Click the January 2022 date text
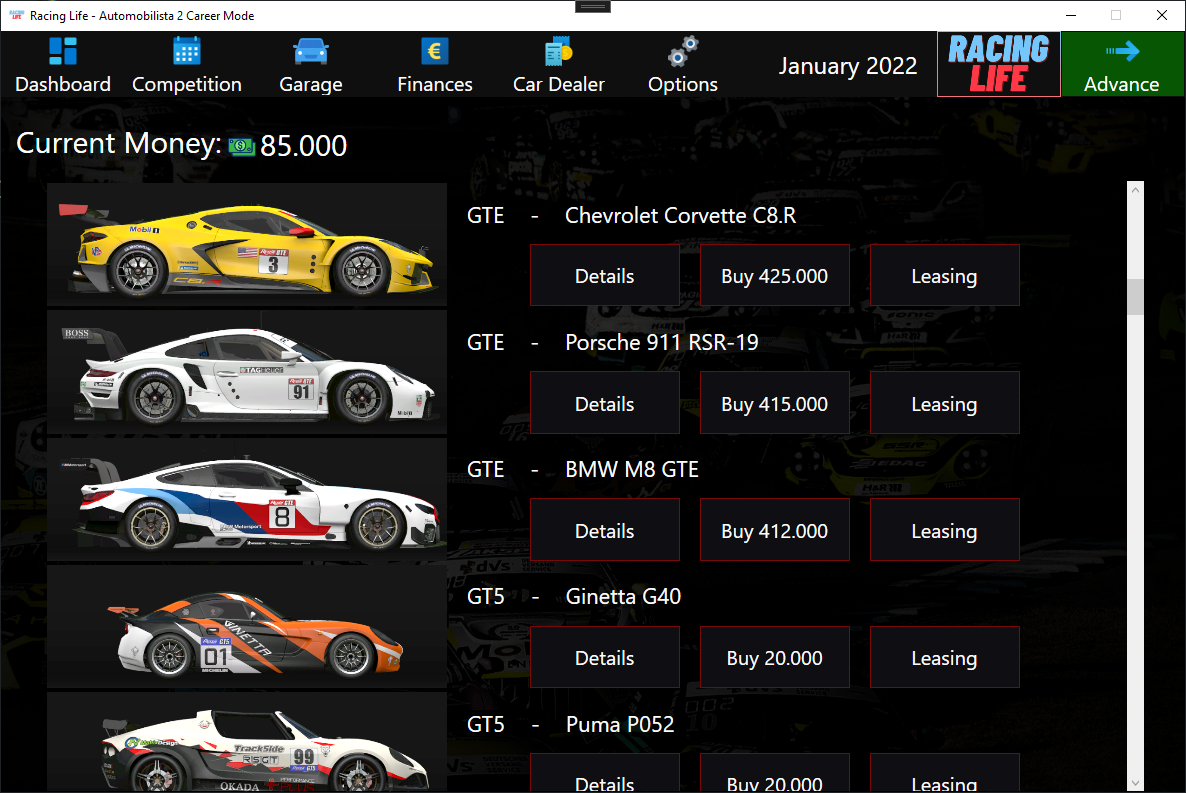 (x=848, y=66)
